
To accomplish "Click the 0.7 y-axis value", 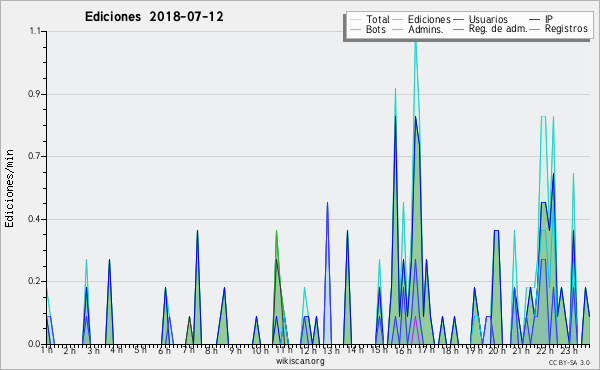I will tap(34, 156).
